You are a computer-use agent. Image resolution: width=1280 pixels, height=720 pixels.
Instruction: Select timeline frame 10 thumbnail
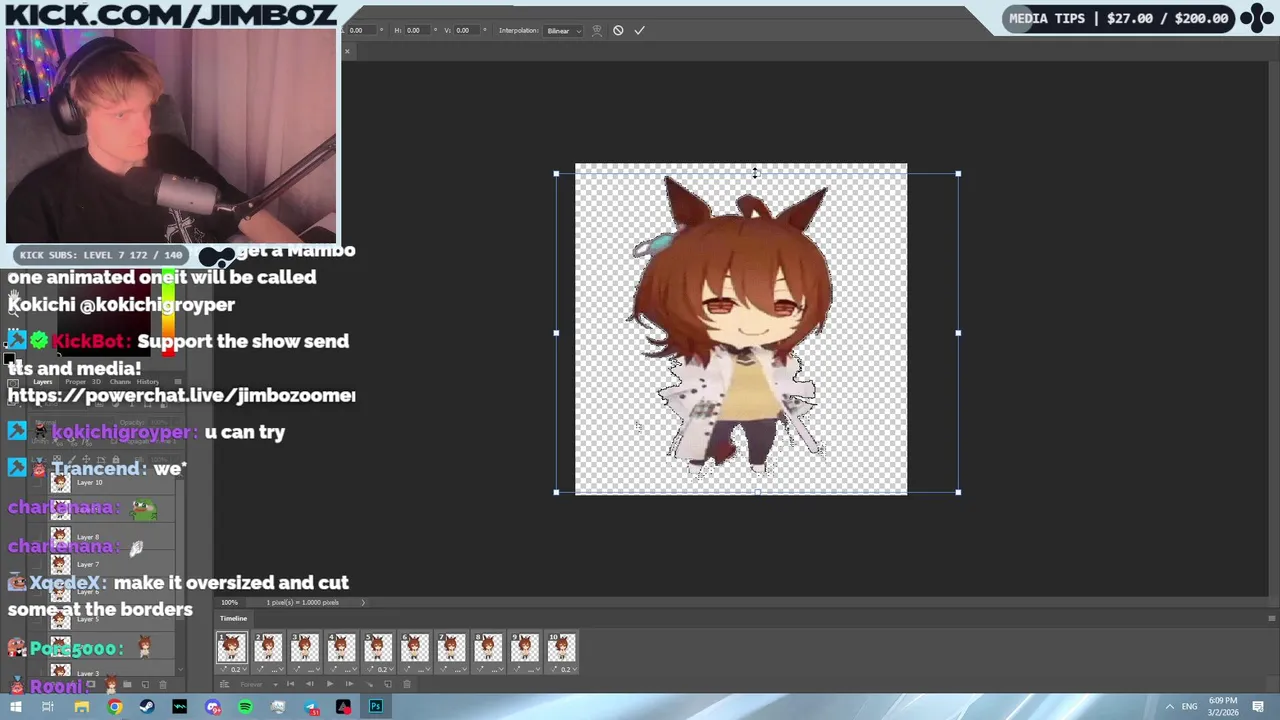[x=561, y=648]
